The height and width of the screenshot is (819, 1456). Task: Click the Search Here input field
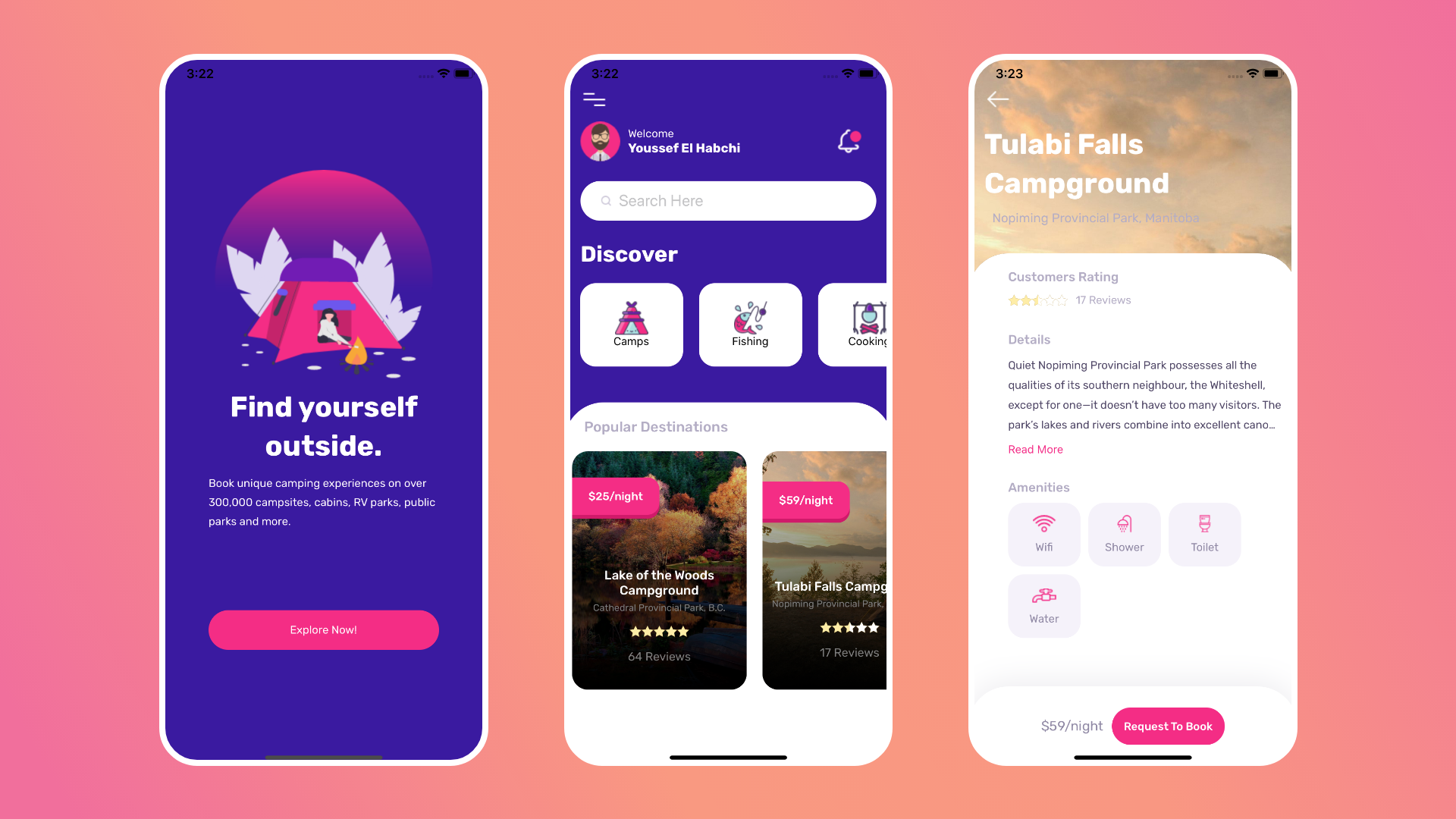click(727, 200)
